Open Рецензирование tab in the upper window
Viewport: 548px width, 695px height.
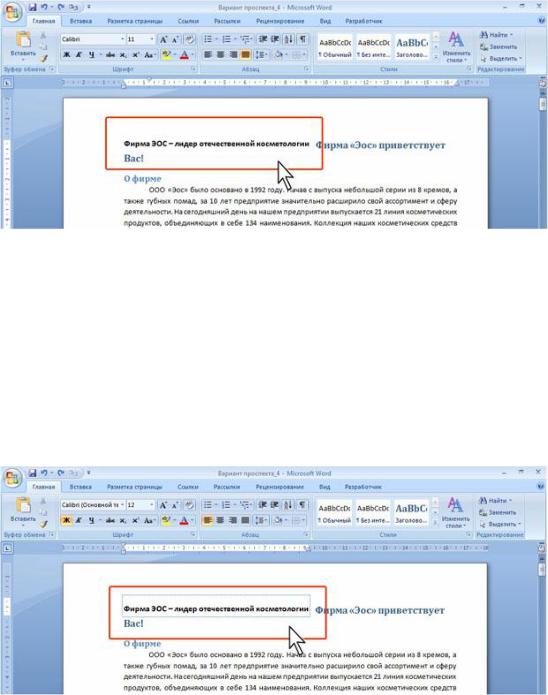click(x=280, y=21)
